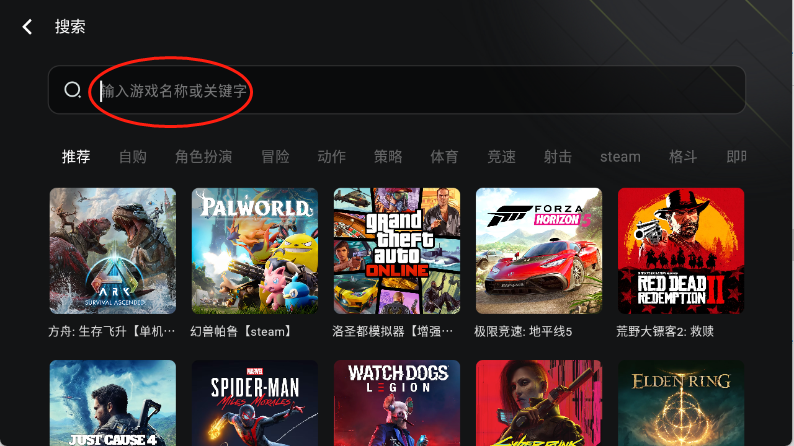This screenshot has width=794, height=446.
Task: Select the Grand Theft Auto Online cover
Action: pos(397,251)
